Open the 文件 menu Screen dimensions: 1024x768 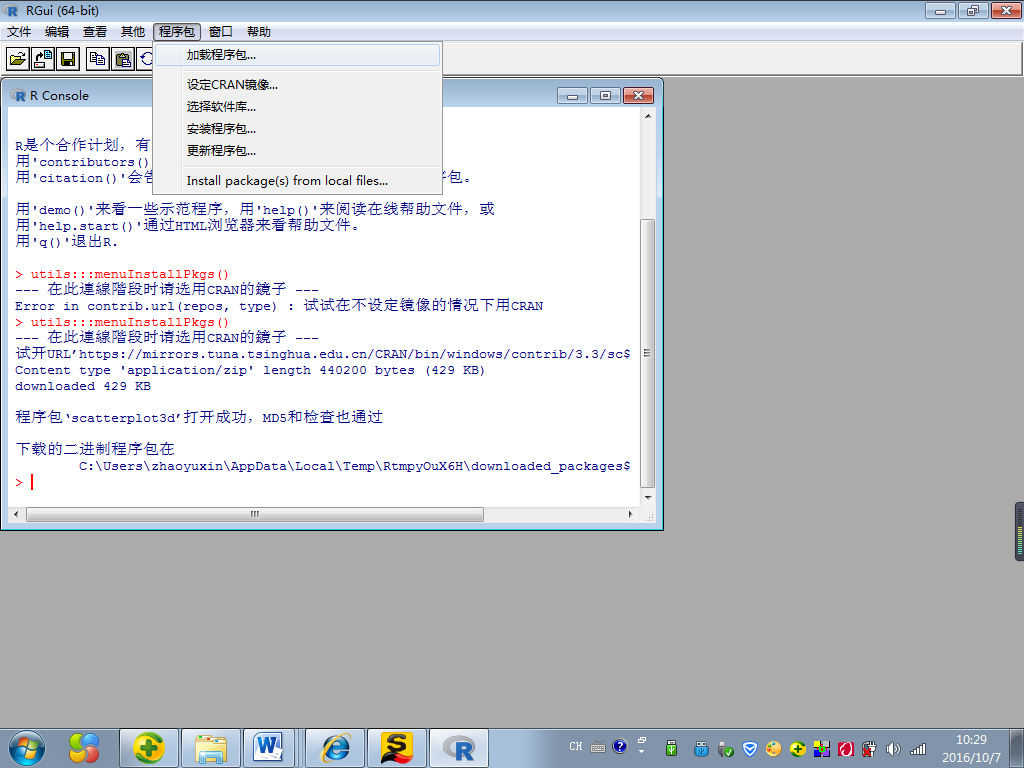[19, 31]
